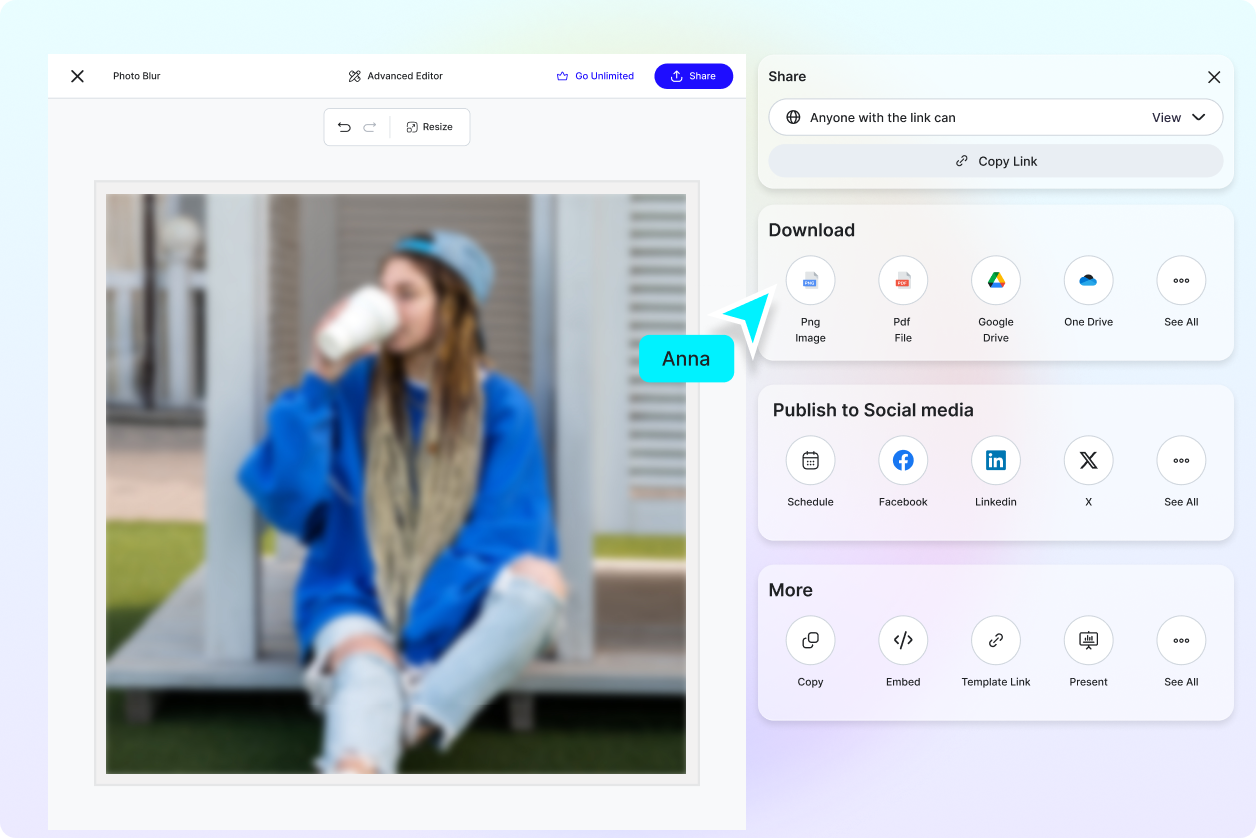Open the Advanced Editor
Image resolution: width=1256 pixels, height=838 pixels.
coord(395,75)
